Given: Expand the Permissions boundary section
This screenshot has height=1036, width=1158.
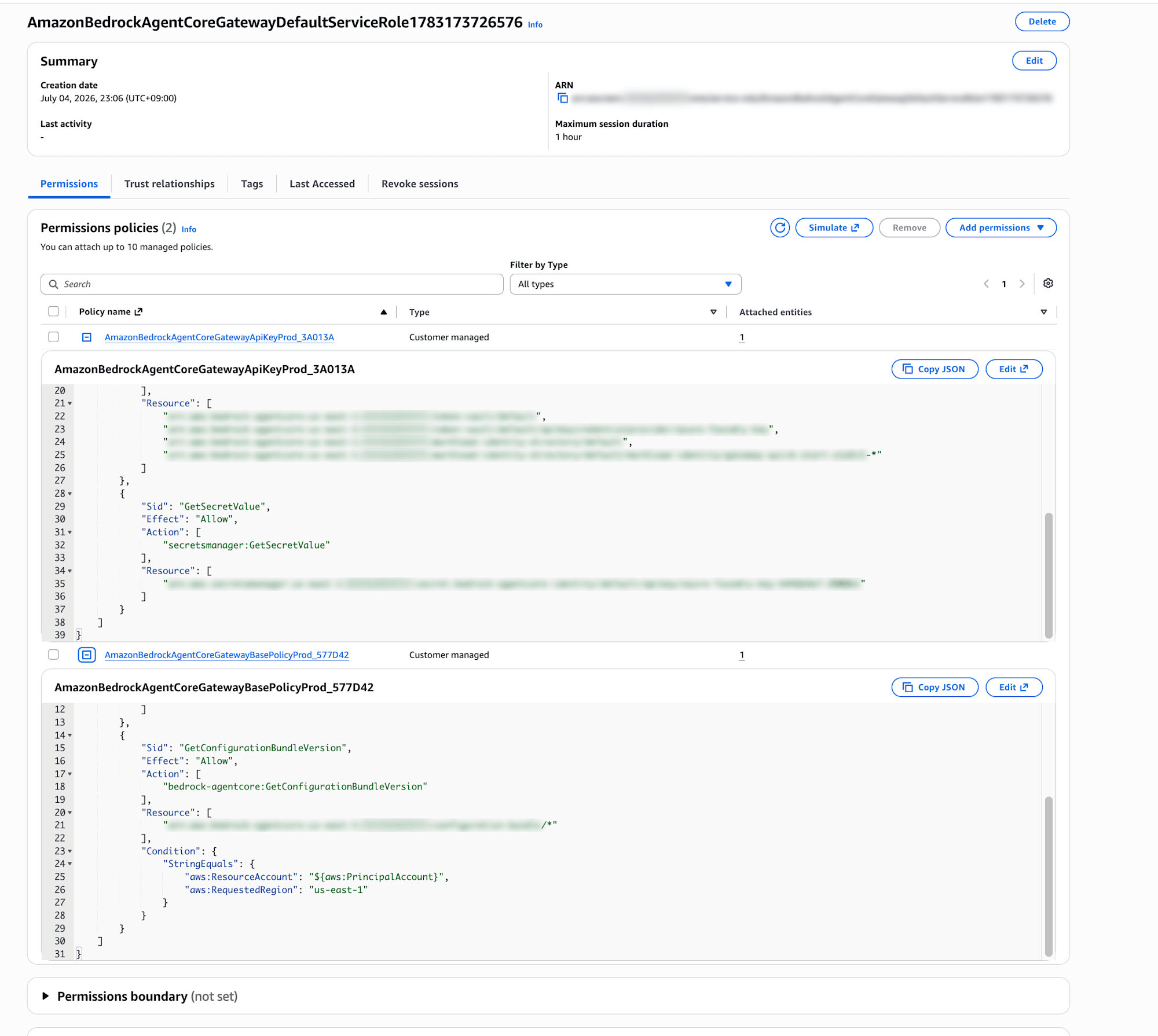Looking at the screenshot, I should tap(46, 997).
